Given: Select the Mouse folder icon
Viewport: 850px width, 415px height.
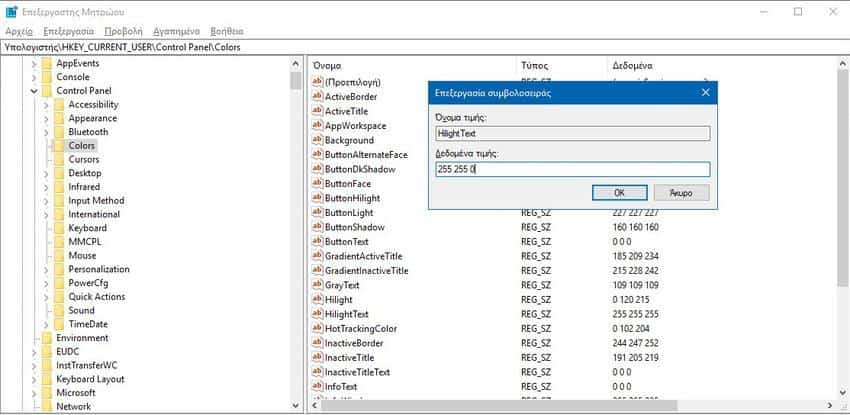Looking at the screenshot, I should [59, 256].
